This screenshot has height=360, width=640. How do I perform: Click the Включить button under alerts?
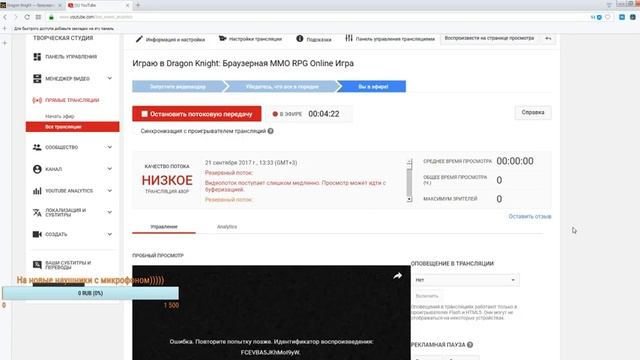[x=427, y=296]
